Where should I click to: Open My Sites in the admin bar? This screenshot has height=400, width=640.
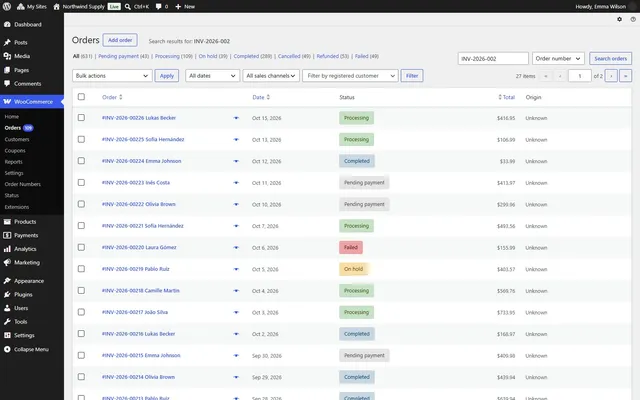click(32, 7)
